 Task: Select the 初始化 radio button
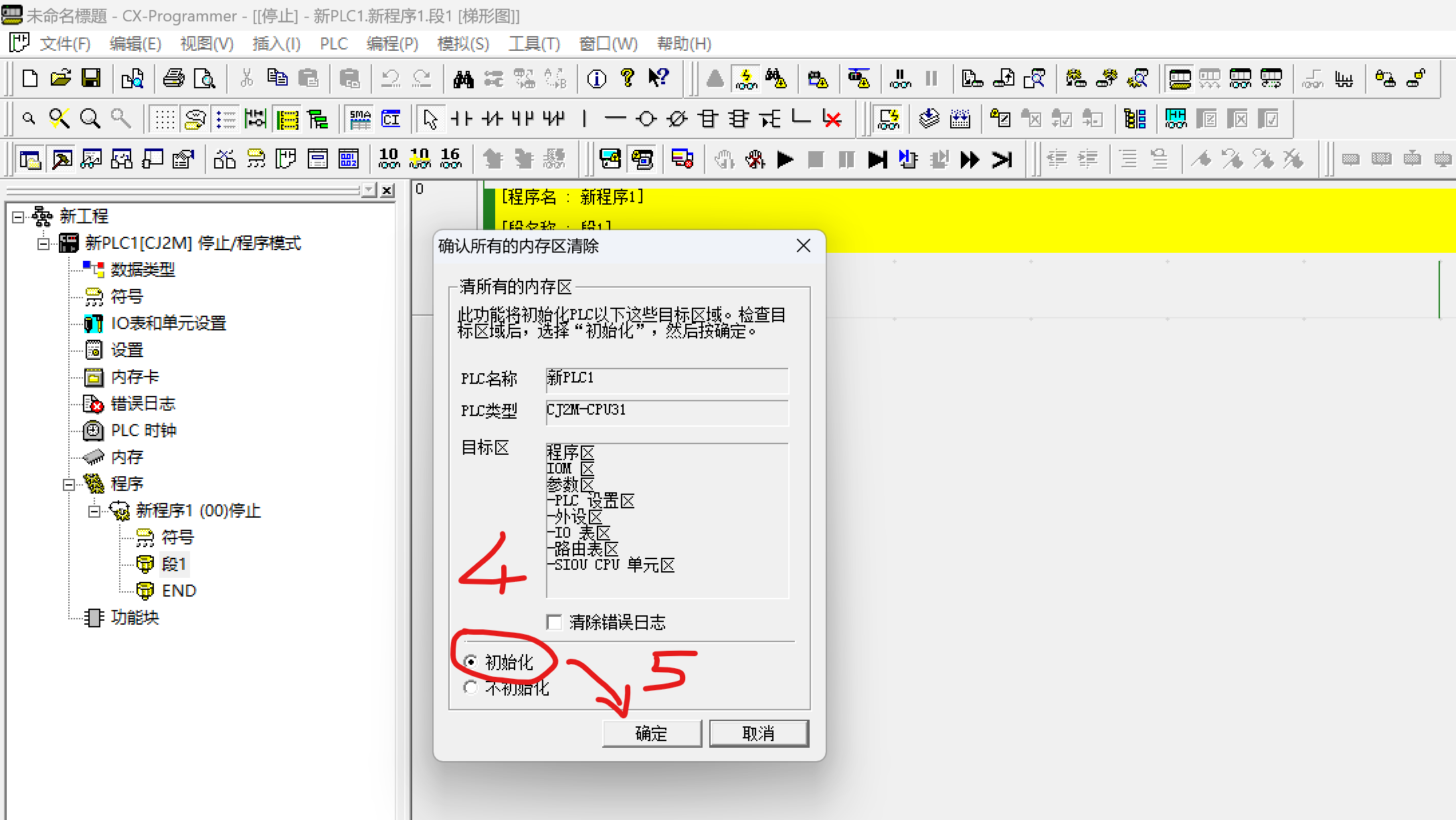pos(471,661)
